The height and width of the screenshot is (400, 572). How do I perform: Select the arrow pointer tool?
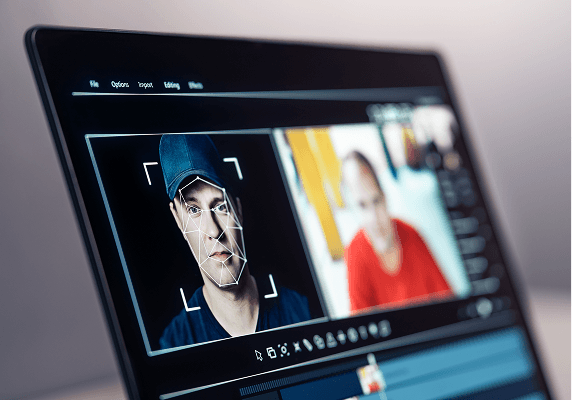259,355
